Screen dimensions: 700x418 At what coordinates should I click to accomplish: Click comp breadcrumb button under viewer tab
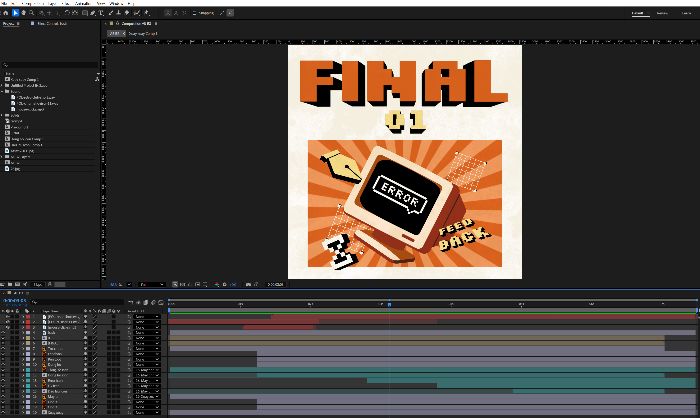(x=116, y=33)
